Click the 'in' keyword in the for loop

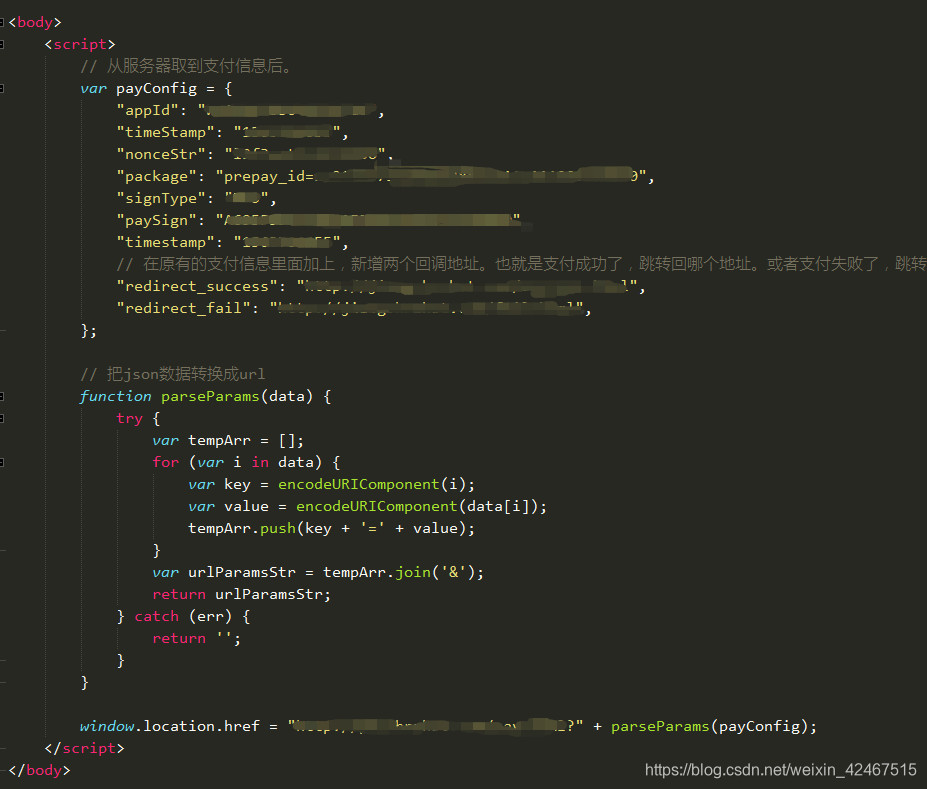(x=260, y=462)
